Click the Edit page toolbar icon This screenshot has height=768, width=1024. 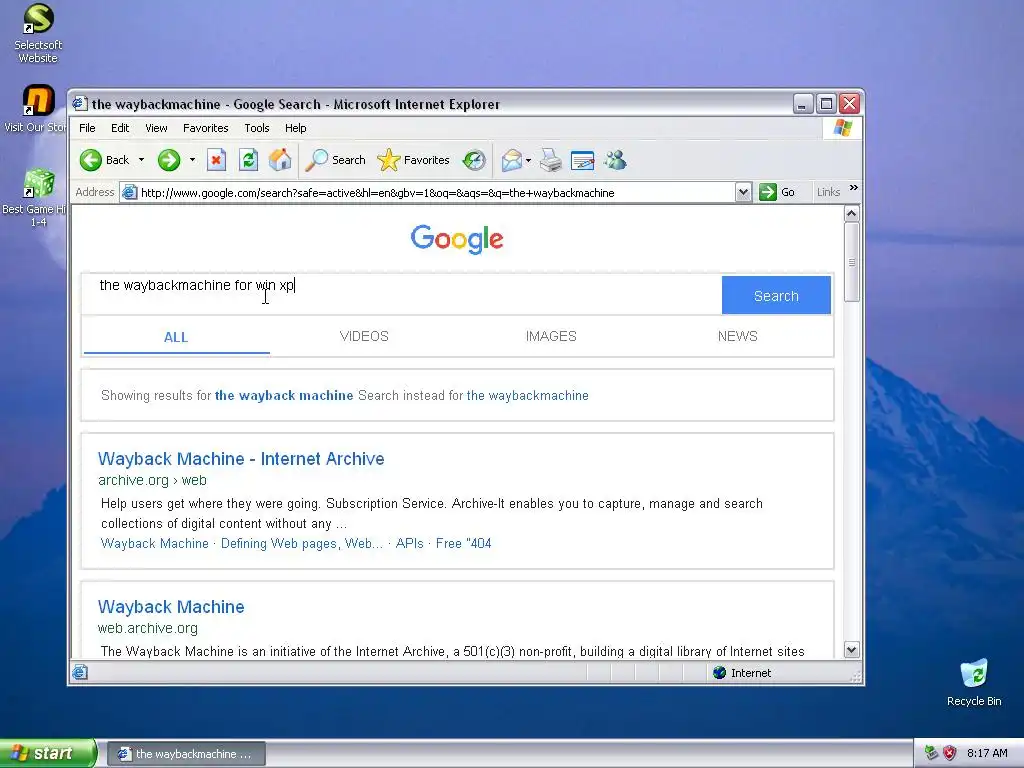point(583,160)
